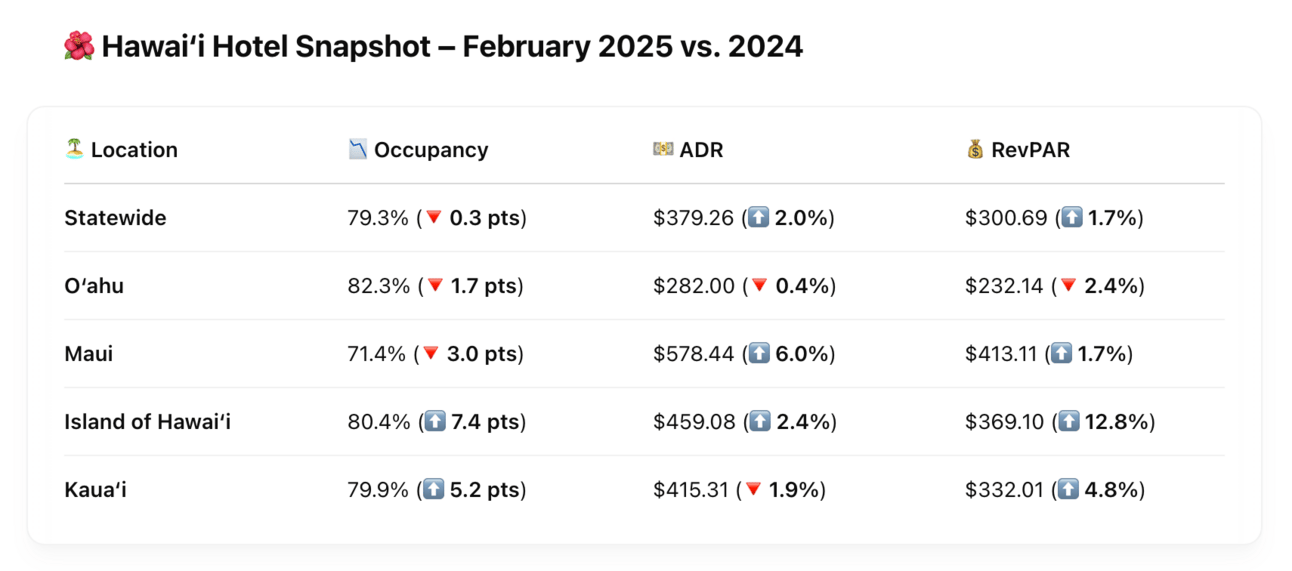Viewport: 1292px width, 571px height.
Task: Click the $578.44 ADR value for Maui
Action: 693,354
